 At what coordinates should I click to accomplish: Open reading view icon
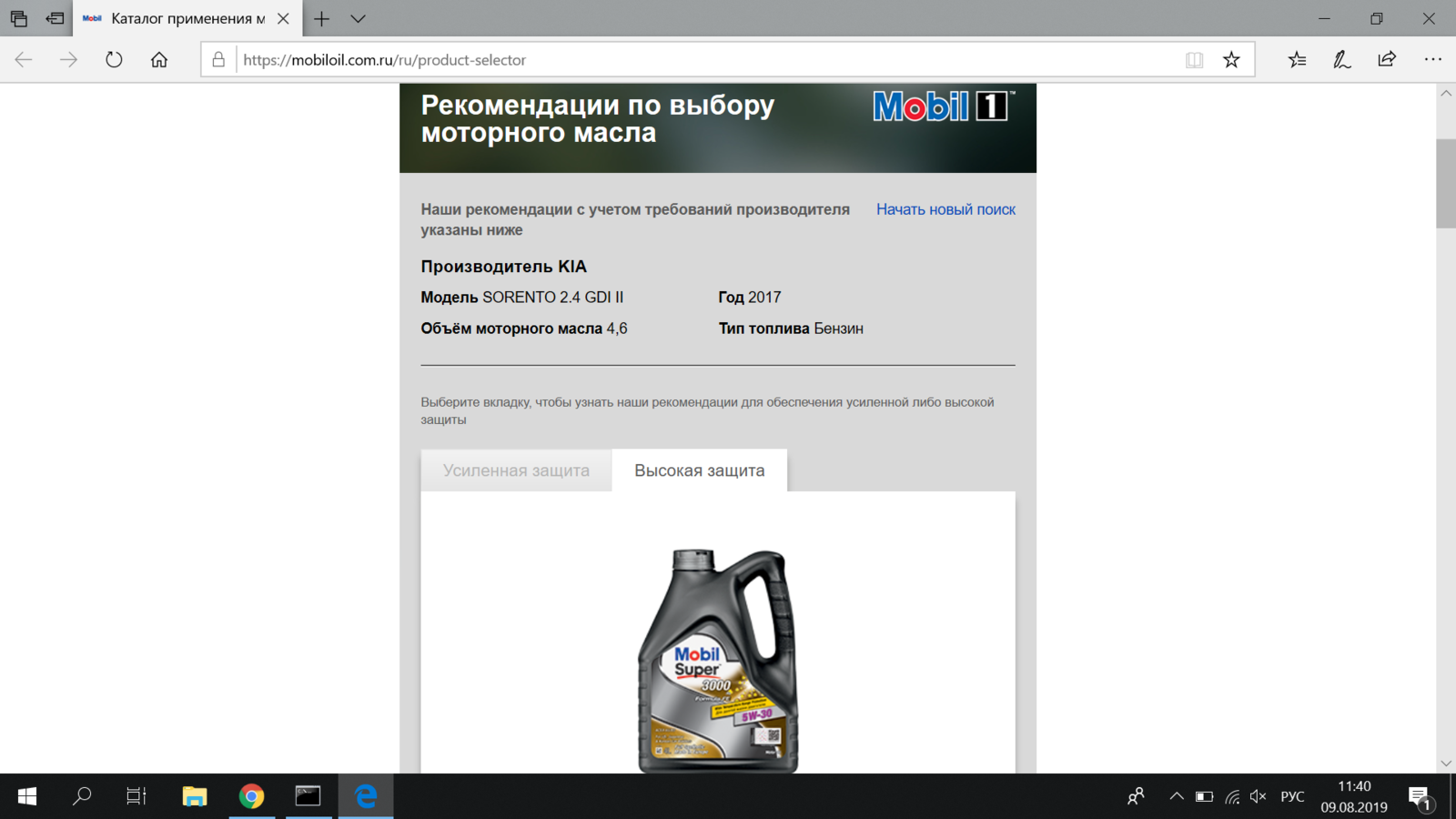pos(1195,60)
